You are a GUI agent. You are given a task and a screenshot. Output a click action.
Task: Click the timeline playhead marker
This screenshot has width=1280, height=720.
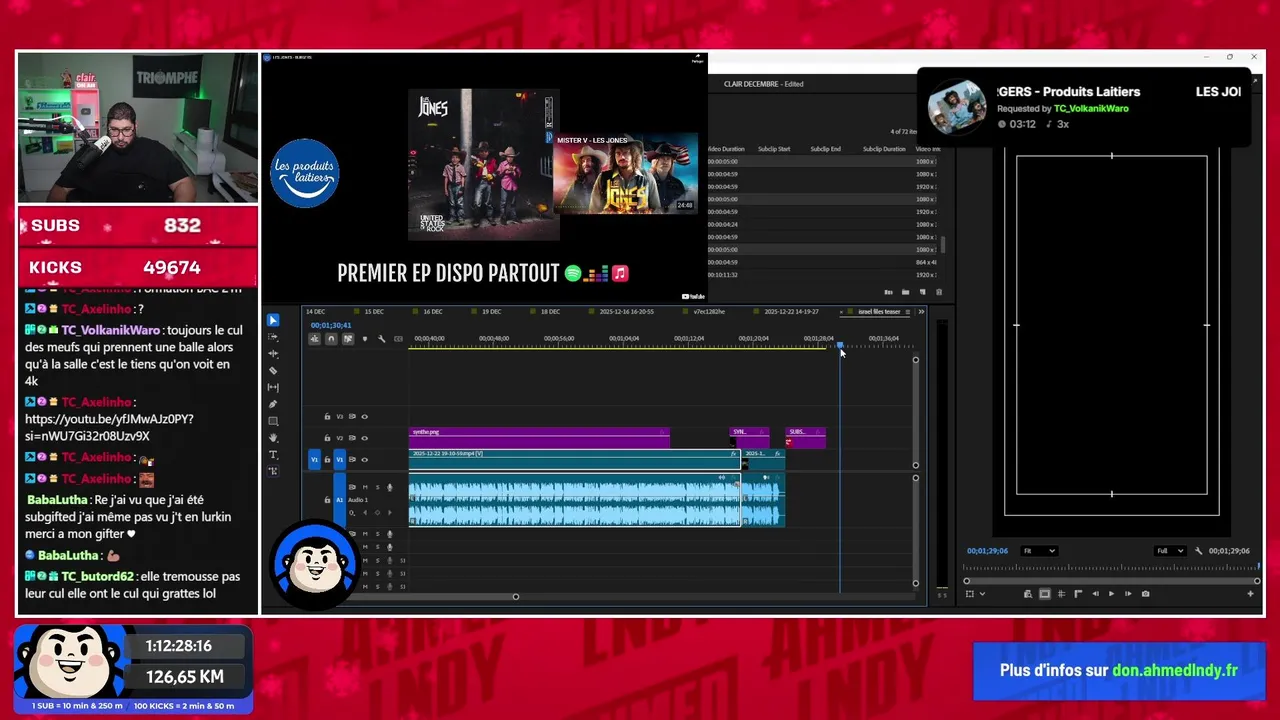(x=840, y=346)
